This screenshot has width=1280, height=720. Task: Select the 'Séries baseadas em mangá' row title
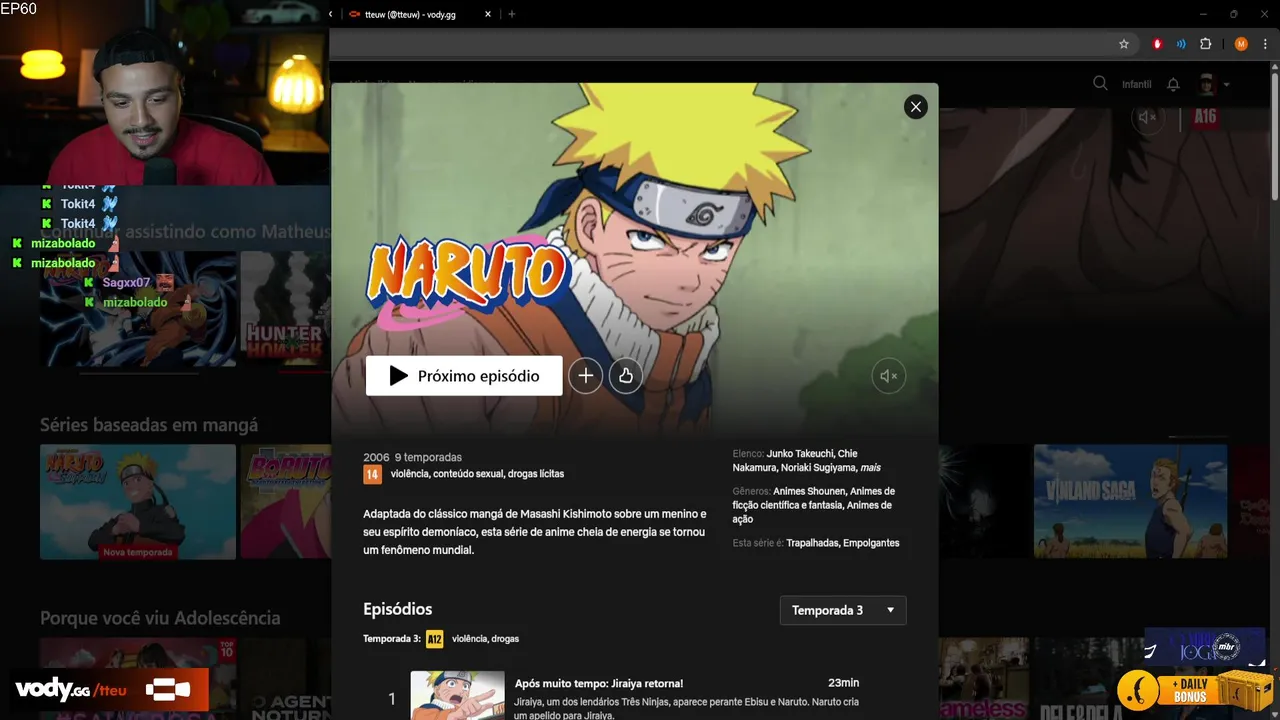(149, 425)
